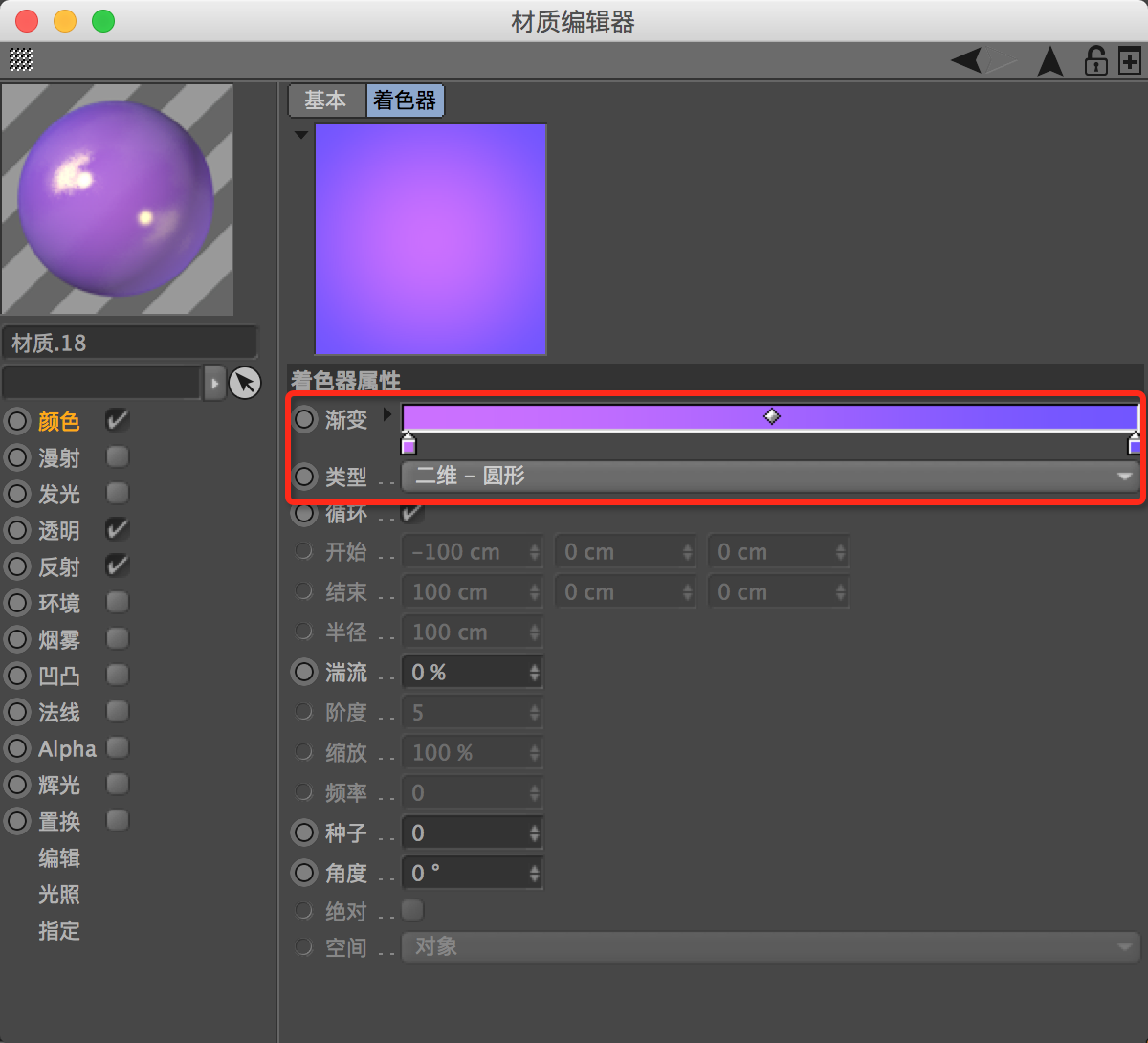Click the gradient midpoint diamond handle

pyautogui.click(x=771, y=415)
